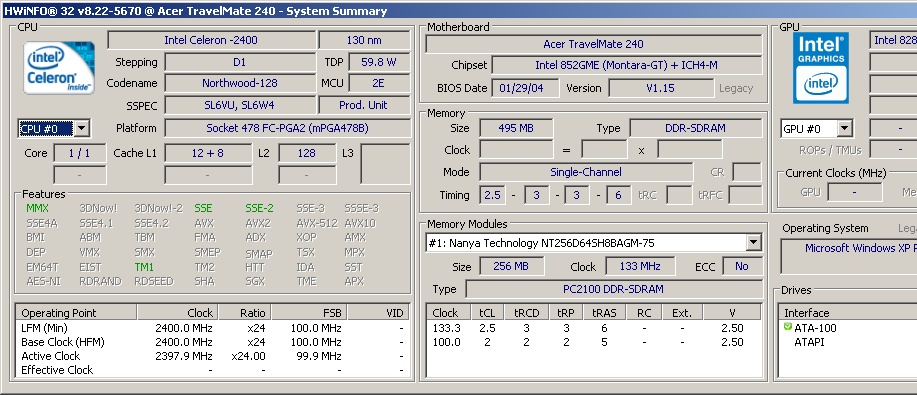The image size is (917, 395).
Task: Click the Interface column header in Drives
Action: 848,312
